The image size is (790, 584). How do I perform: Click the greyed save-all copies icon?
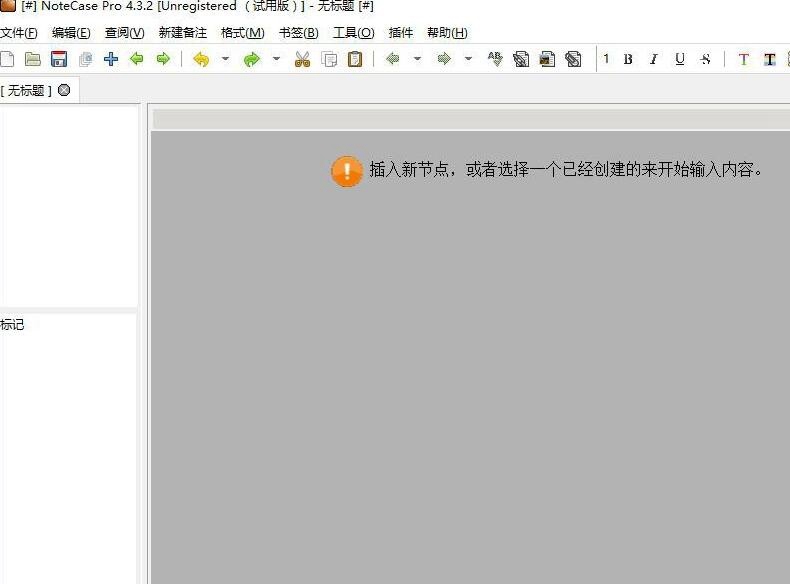[x=85, y=59]
